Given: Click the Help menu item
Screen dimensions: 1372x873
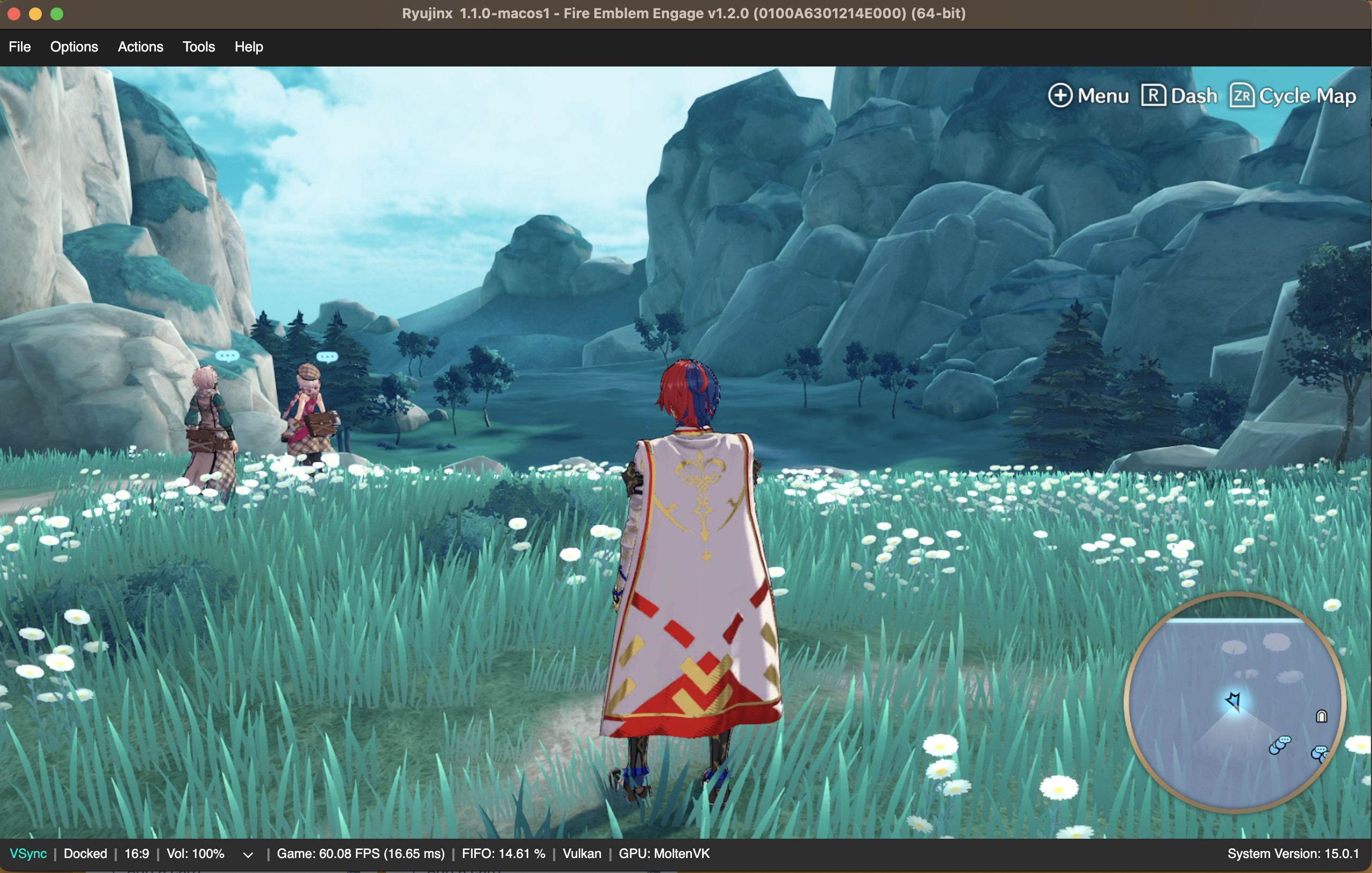Looking at the screenshot, I should [248, 46].
